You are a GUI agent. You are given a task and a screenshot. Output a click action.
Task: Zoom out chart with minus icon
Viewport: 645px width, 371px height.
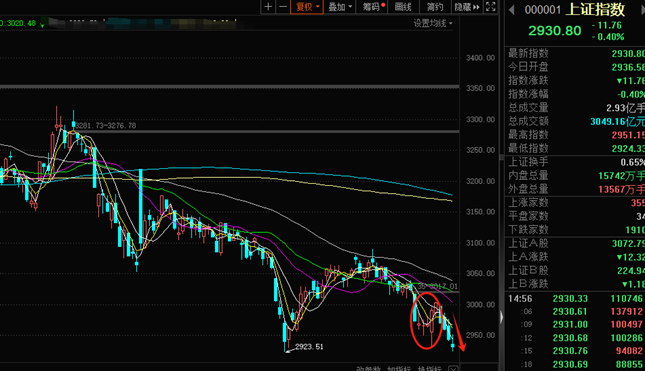pos(283,7)
